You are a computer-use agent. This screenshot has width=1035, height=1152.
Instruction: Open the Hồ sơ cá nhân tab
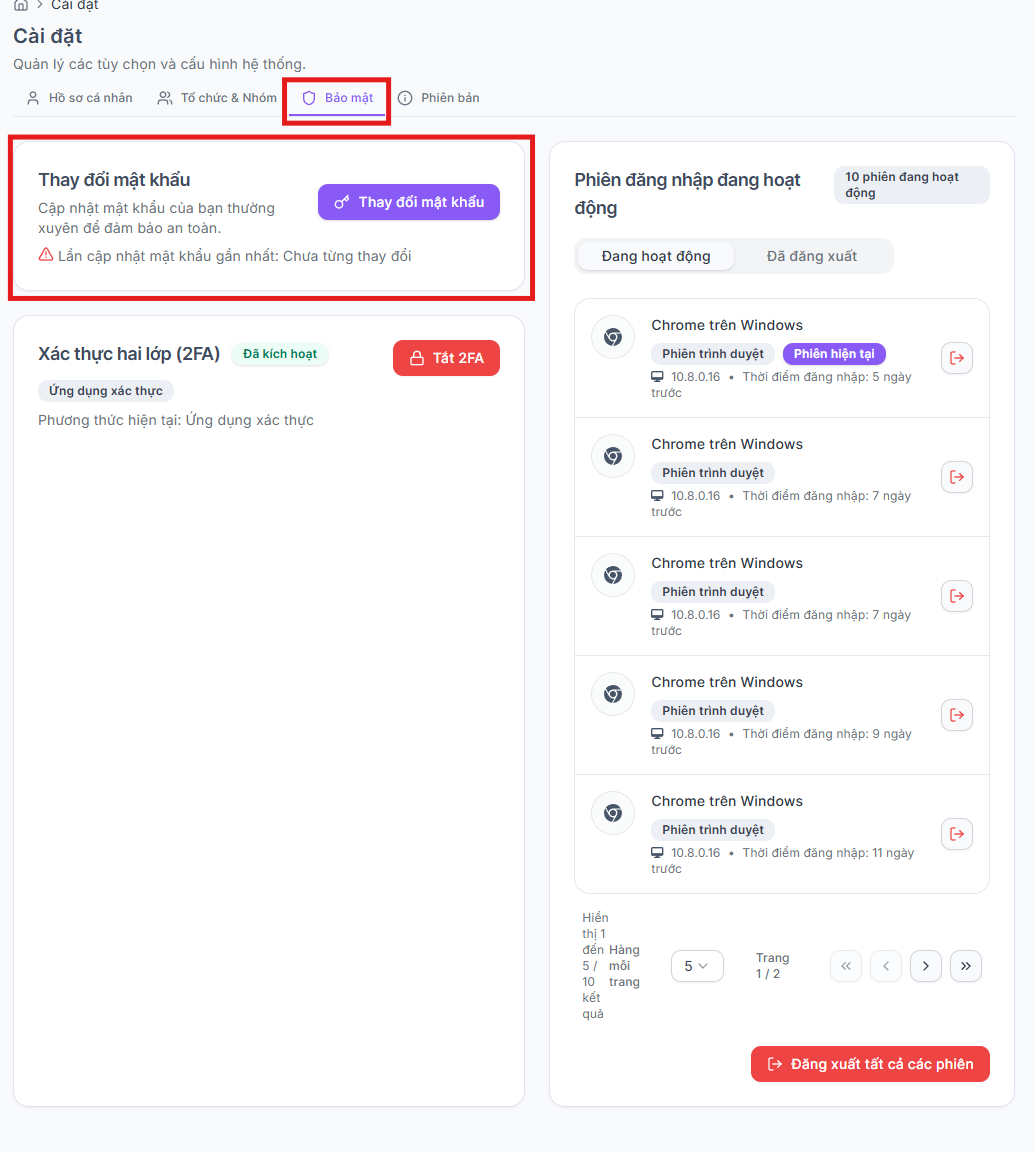pyautogui.click(x=79, y=98)
